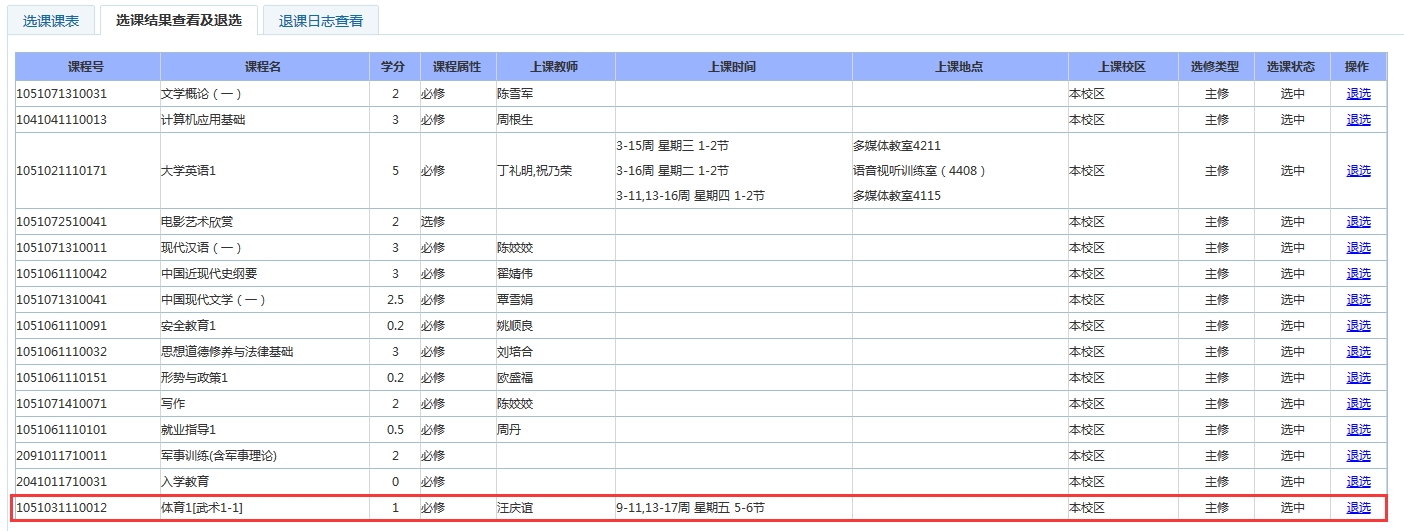Withdraw from 就业指导1 via 退选
The width and height of the screenshot is (1404, 531).
[1358, 430]
